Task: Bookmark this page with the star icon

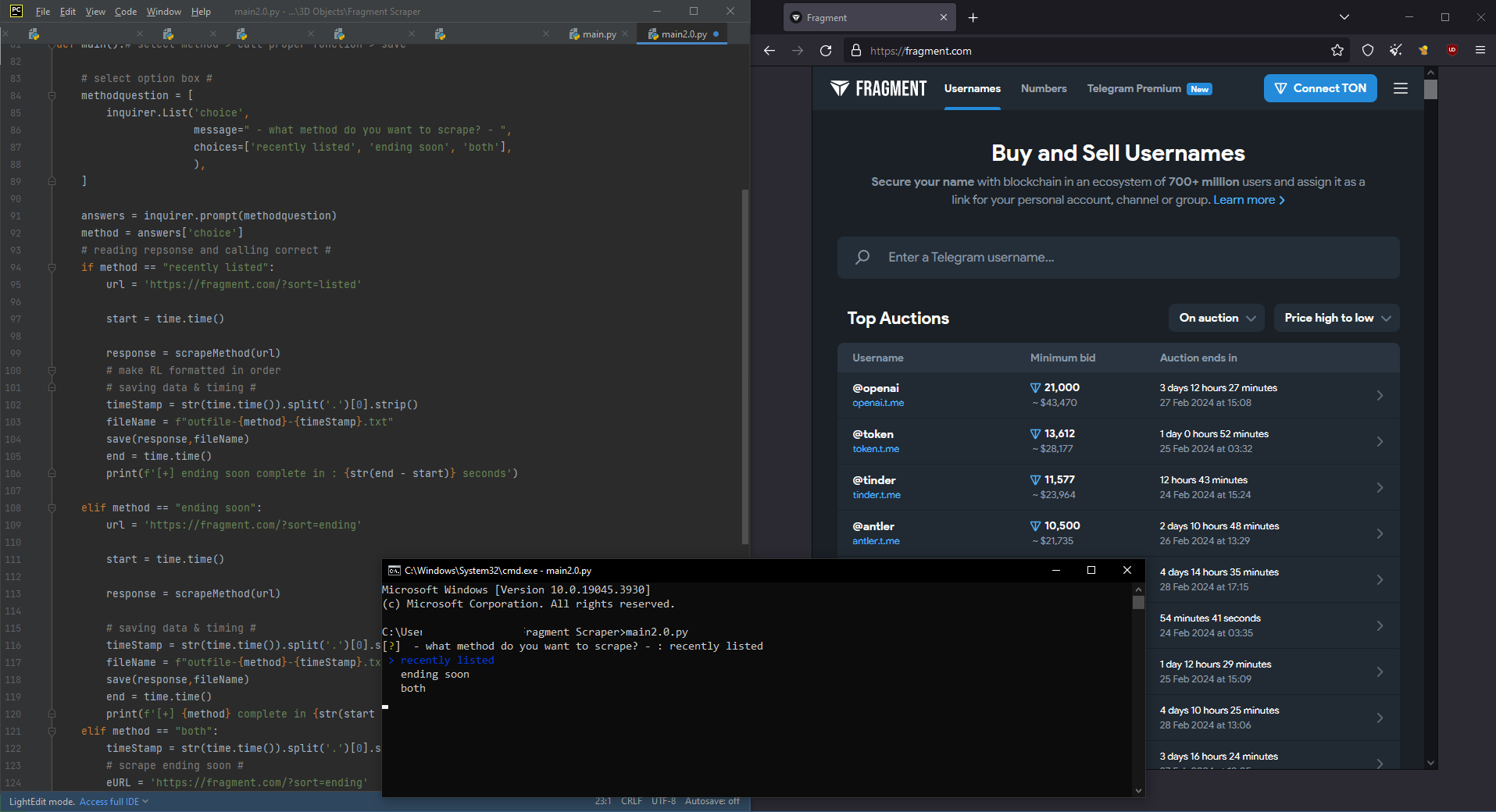Action: pos(1337,51)
